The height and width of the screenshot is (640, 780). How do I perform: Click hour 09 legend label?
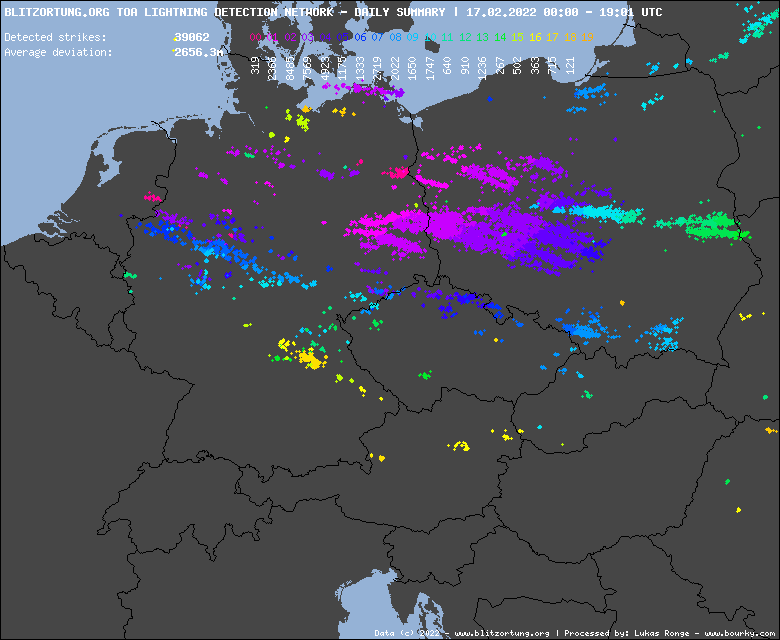pyautogui.click(x=412, y=37)
